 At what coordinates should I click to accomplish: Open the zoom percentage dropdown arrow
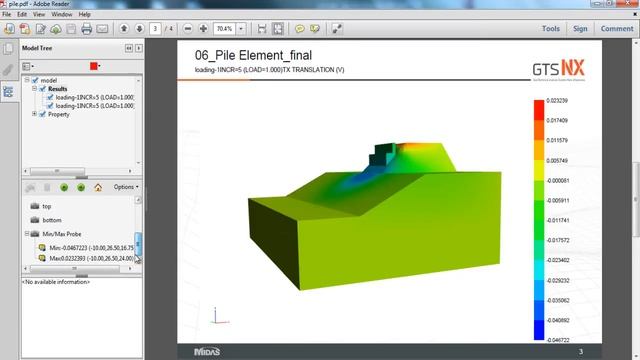point(241,29)
